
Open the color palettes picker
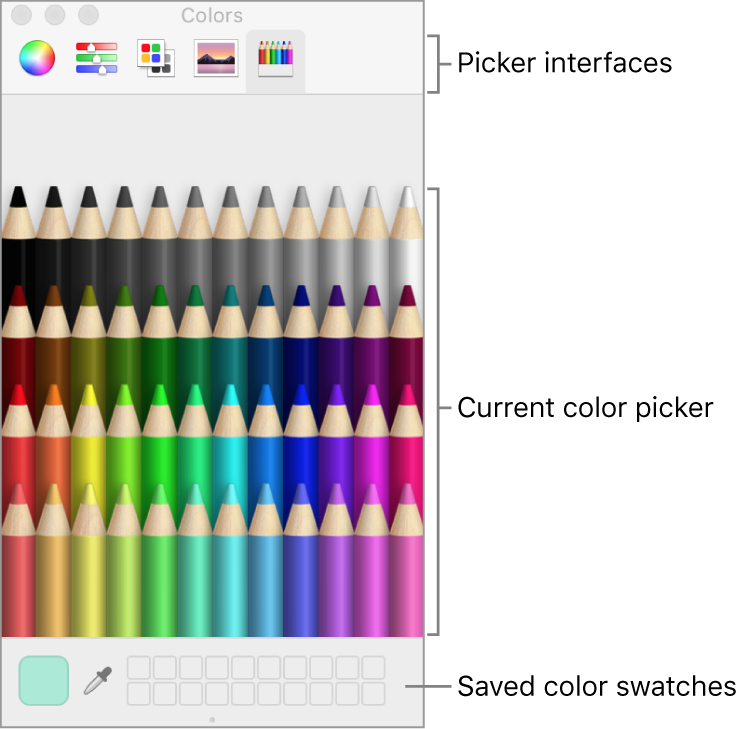coord(155,59)
